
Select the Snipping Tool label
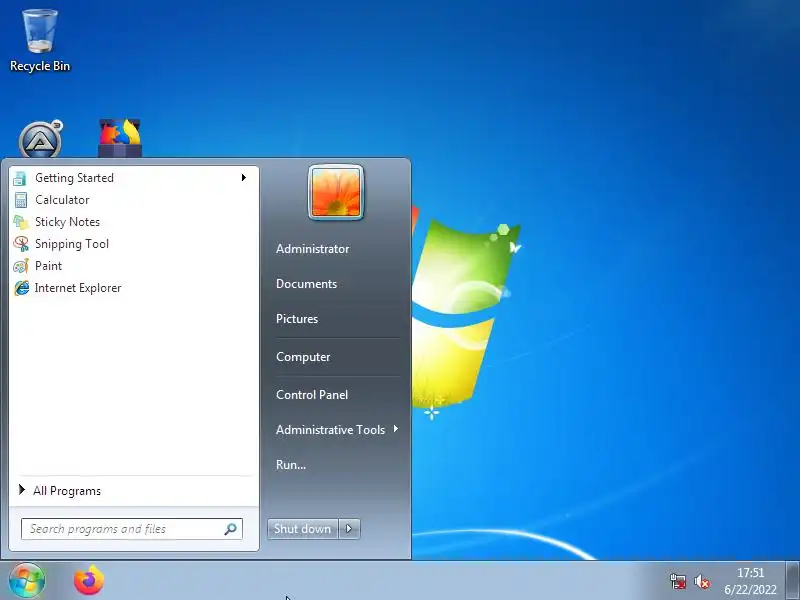72,244
